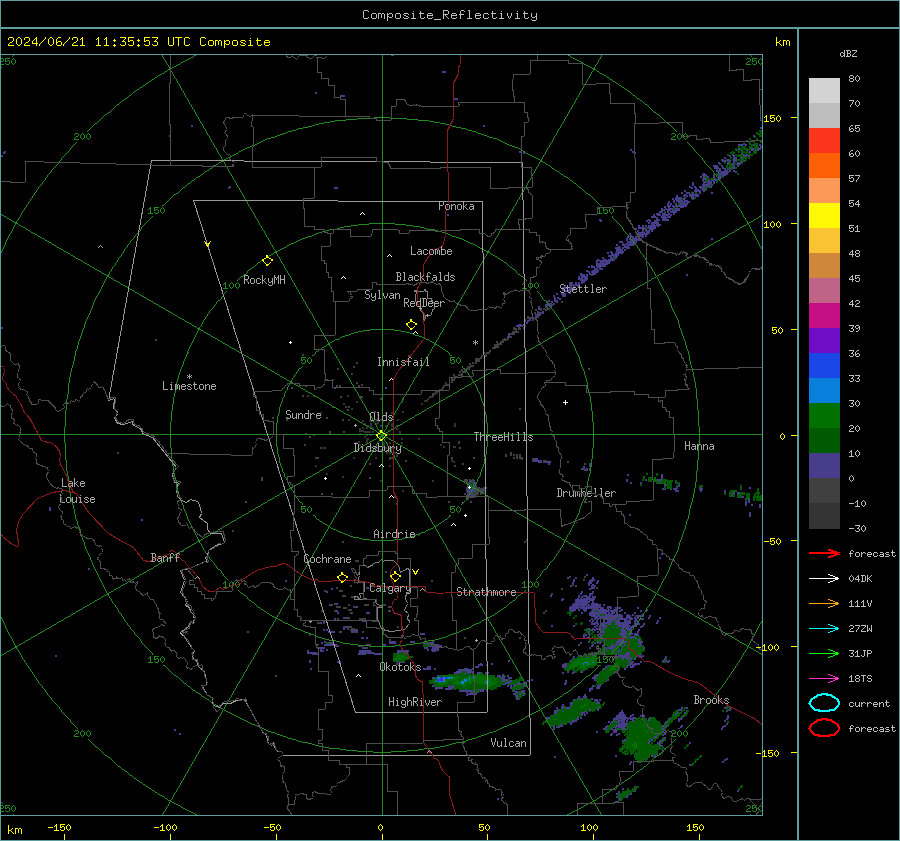Click the Lake Louise label
900x841 pixels.
77,491
